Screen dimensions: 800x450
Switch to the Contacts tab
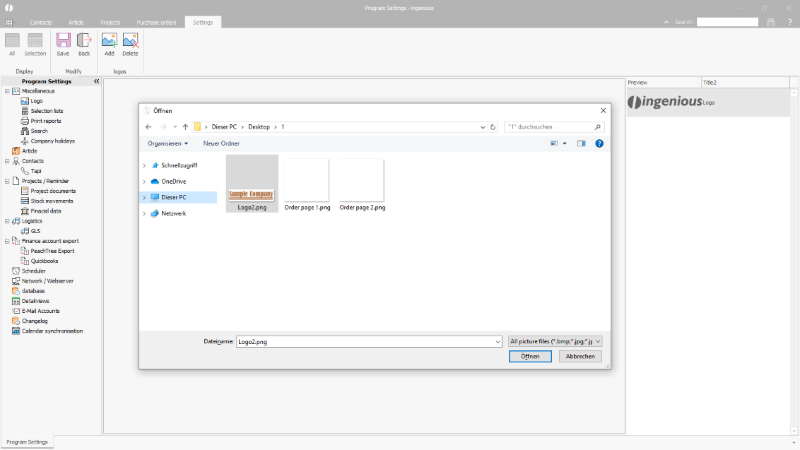tap(41, 21)
